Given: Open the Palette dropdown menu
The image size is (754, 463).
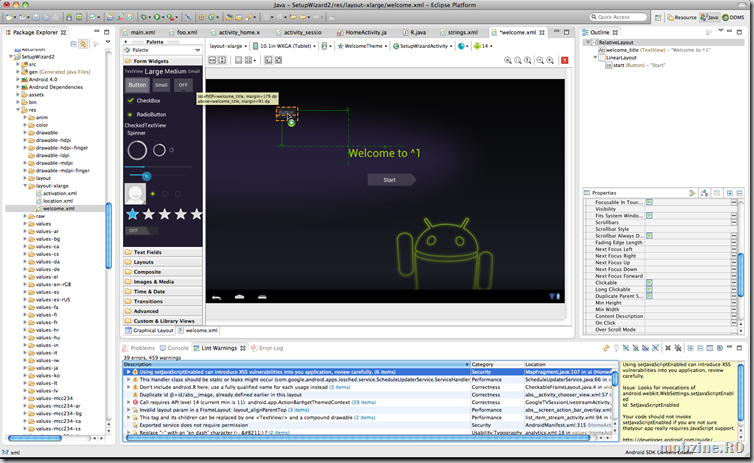Looking at the screenshot, I should (x=198, y=49).
